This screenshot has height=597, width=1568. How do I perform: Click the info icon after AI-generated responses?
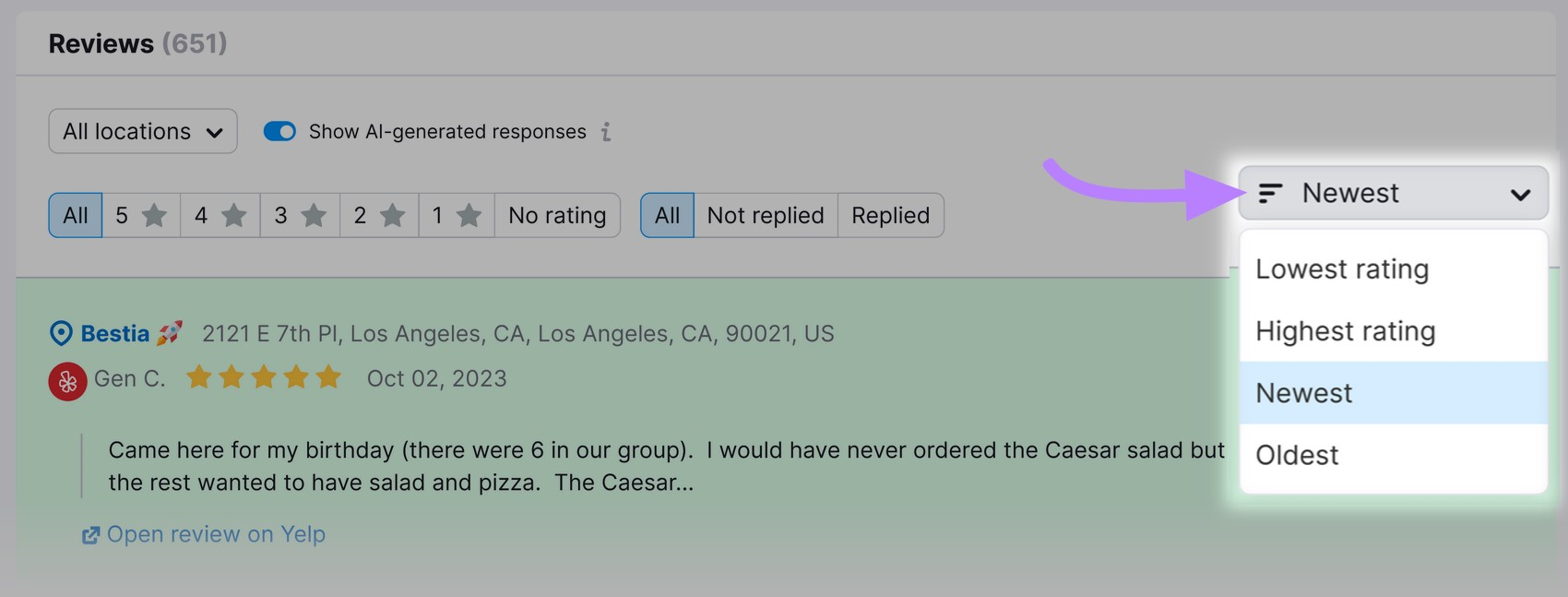tap(606, 132)
